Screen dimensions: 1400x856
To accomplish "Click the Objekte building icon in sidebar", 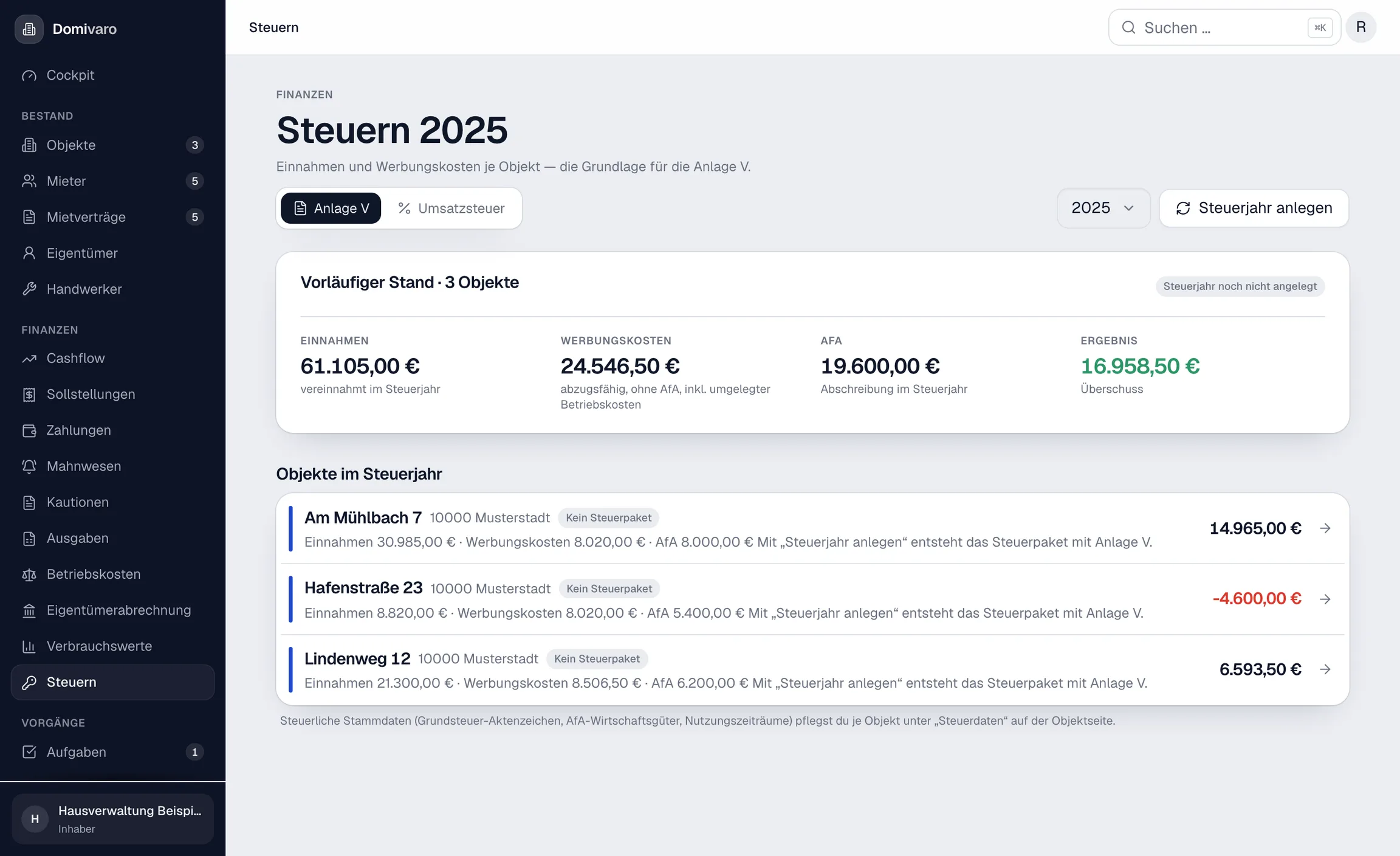I will [x=29, y=145].
